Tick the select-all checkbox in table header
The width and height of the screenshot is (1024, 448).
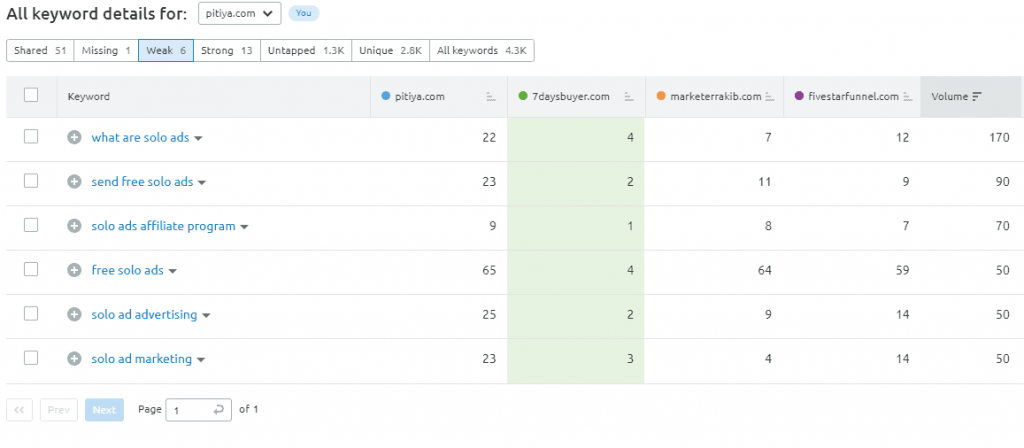[31, 95]
